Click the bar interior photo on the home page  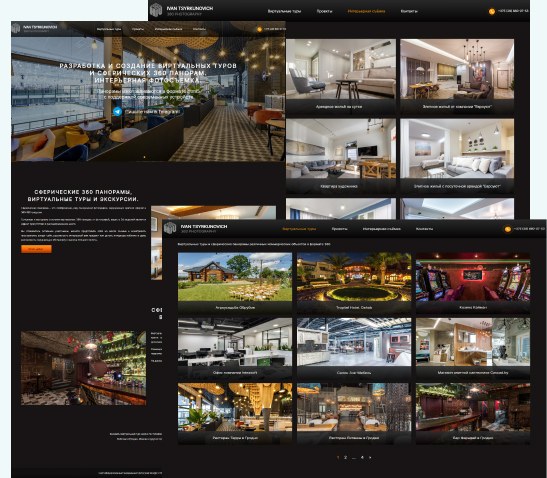tap(83, 368)
